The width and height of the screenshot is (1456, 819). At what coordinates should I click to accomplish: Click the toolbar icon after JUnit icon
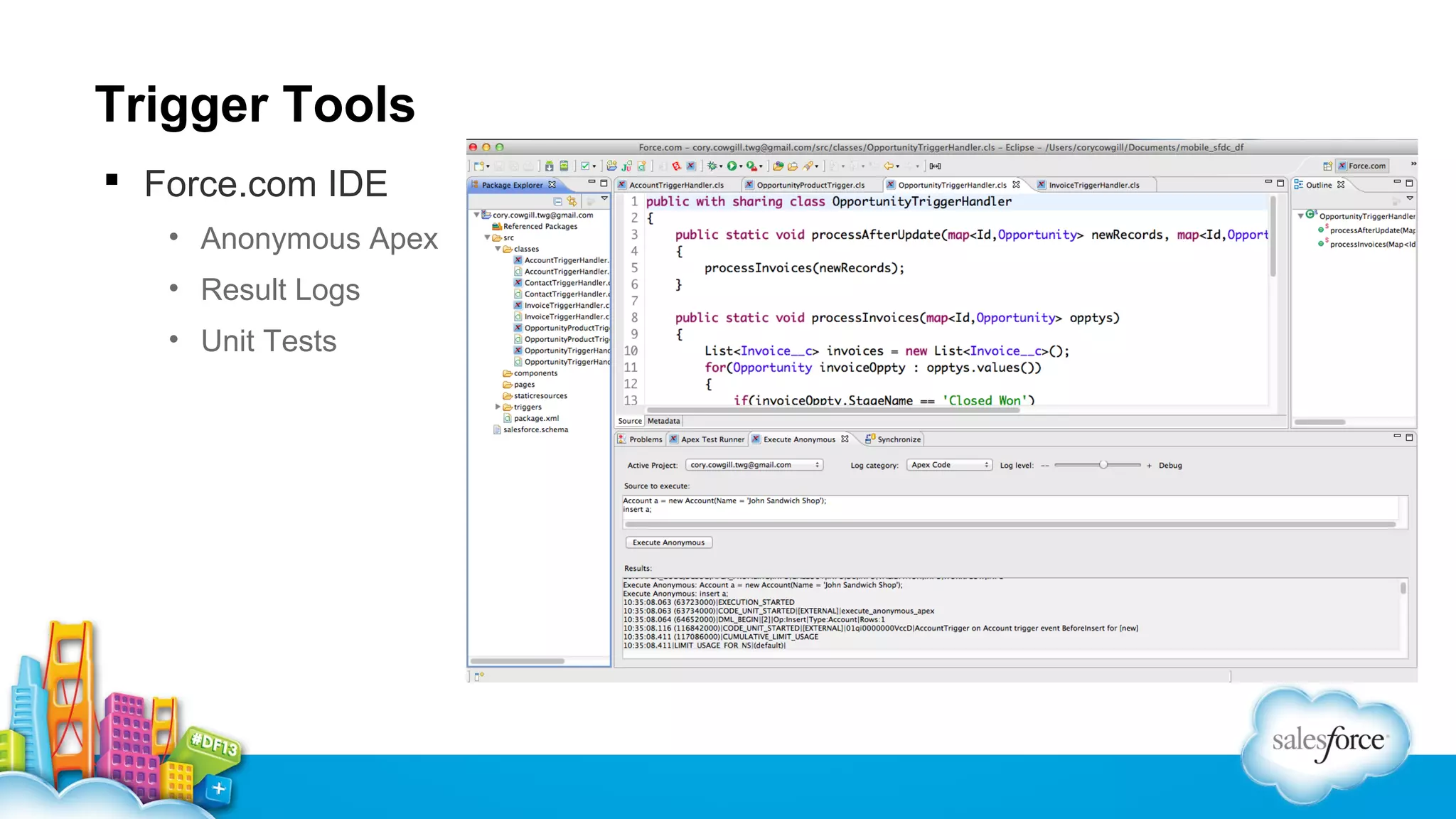pos(641,166)
